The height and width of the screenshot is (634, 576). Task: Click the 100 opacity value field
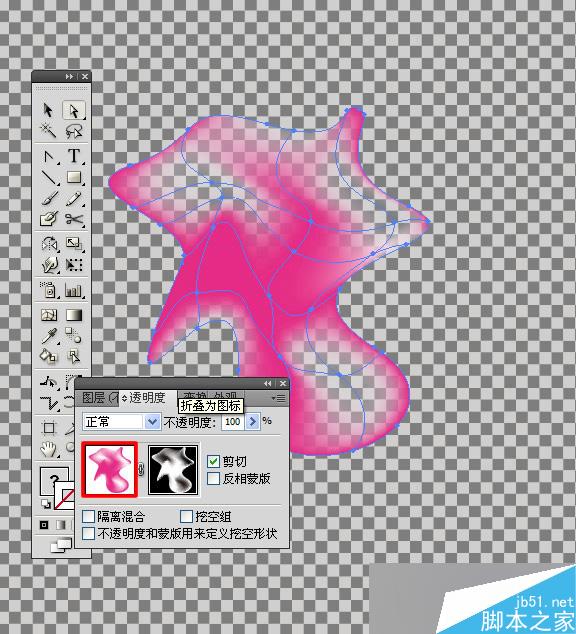[232, 422]
